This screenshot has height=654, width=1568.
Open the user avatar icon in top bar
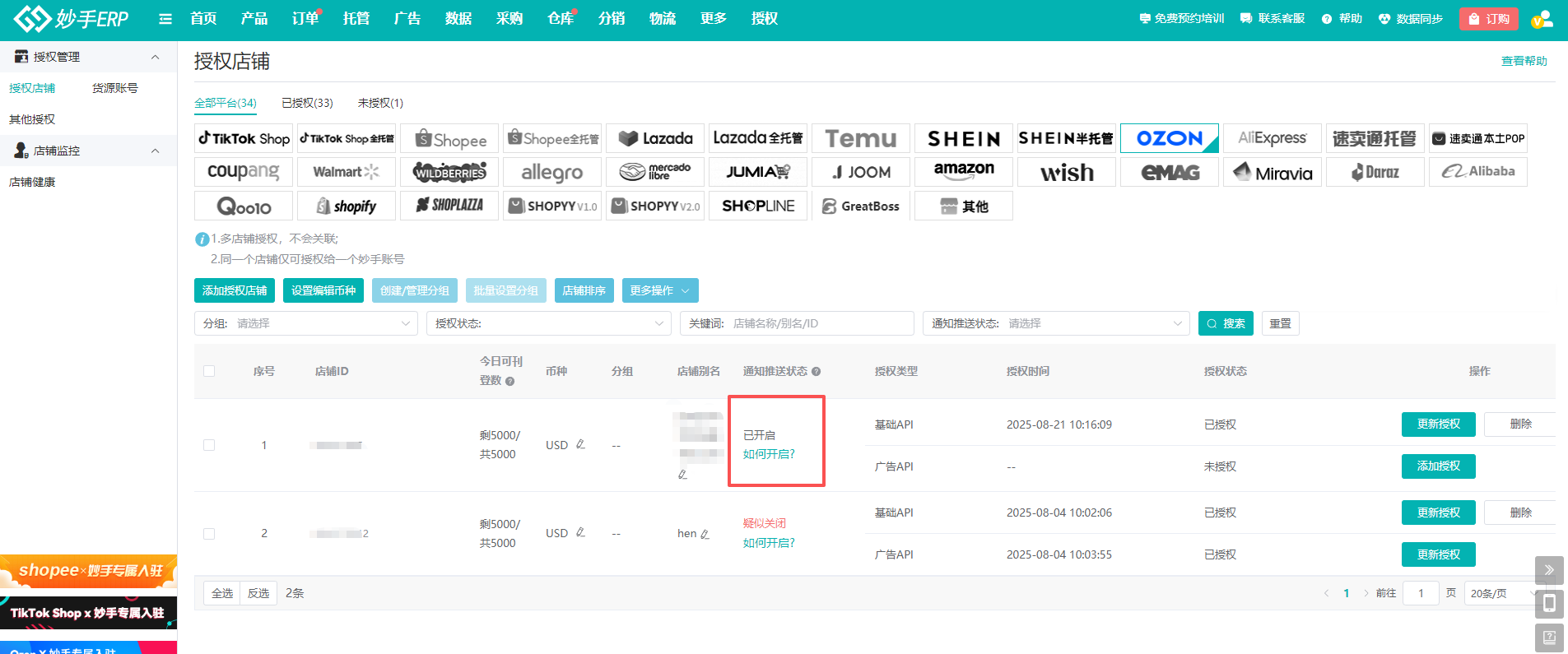point(1542,19)
